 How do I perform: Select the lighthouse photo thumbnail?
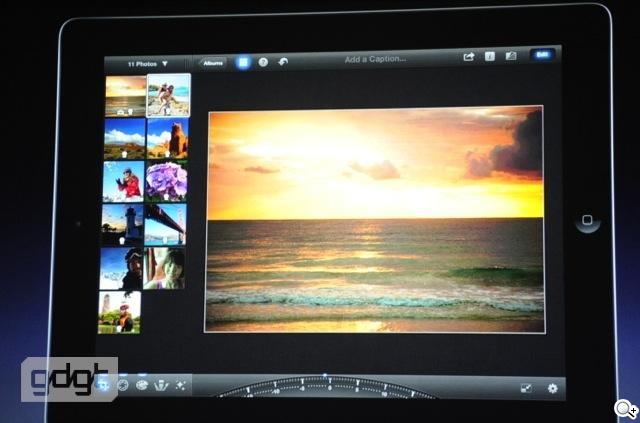[x=123, y=225]
